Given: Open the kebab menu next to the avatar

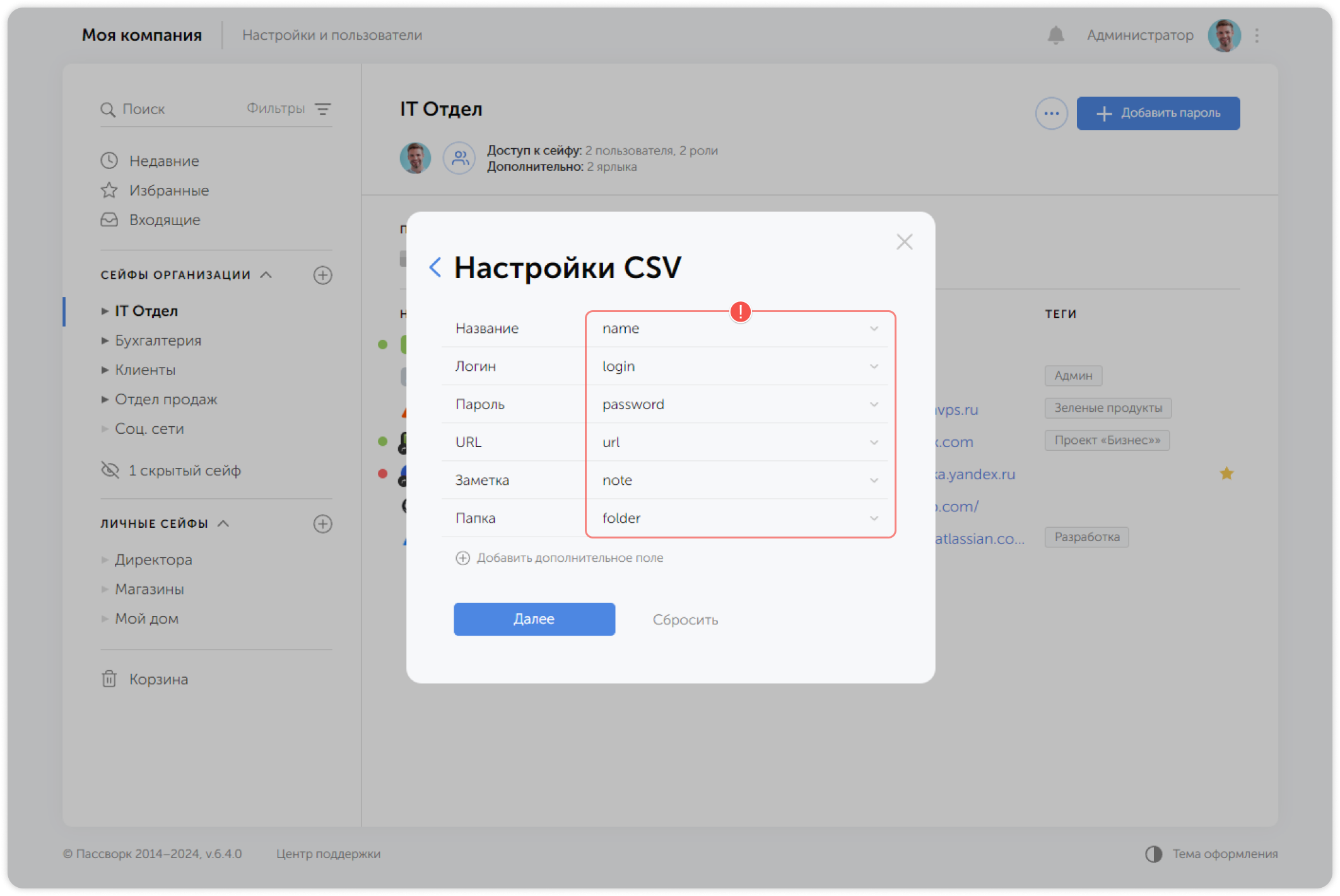Looking at the screenshot, I should [1256, 35].
